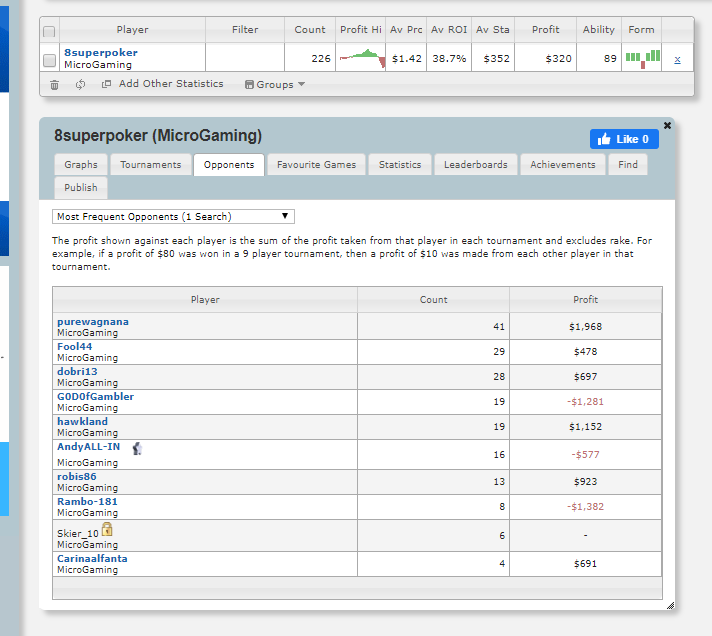Click the refresh icon in toolbar
Viewport: 712px width, 636px height.
coord(80,84)
